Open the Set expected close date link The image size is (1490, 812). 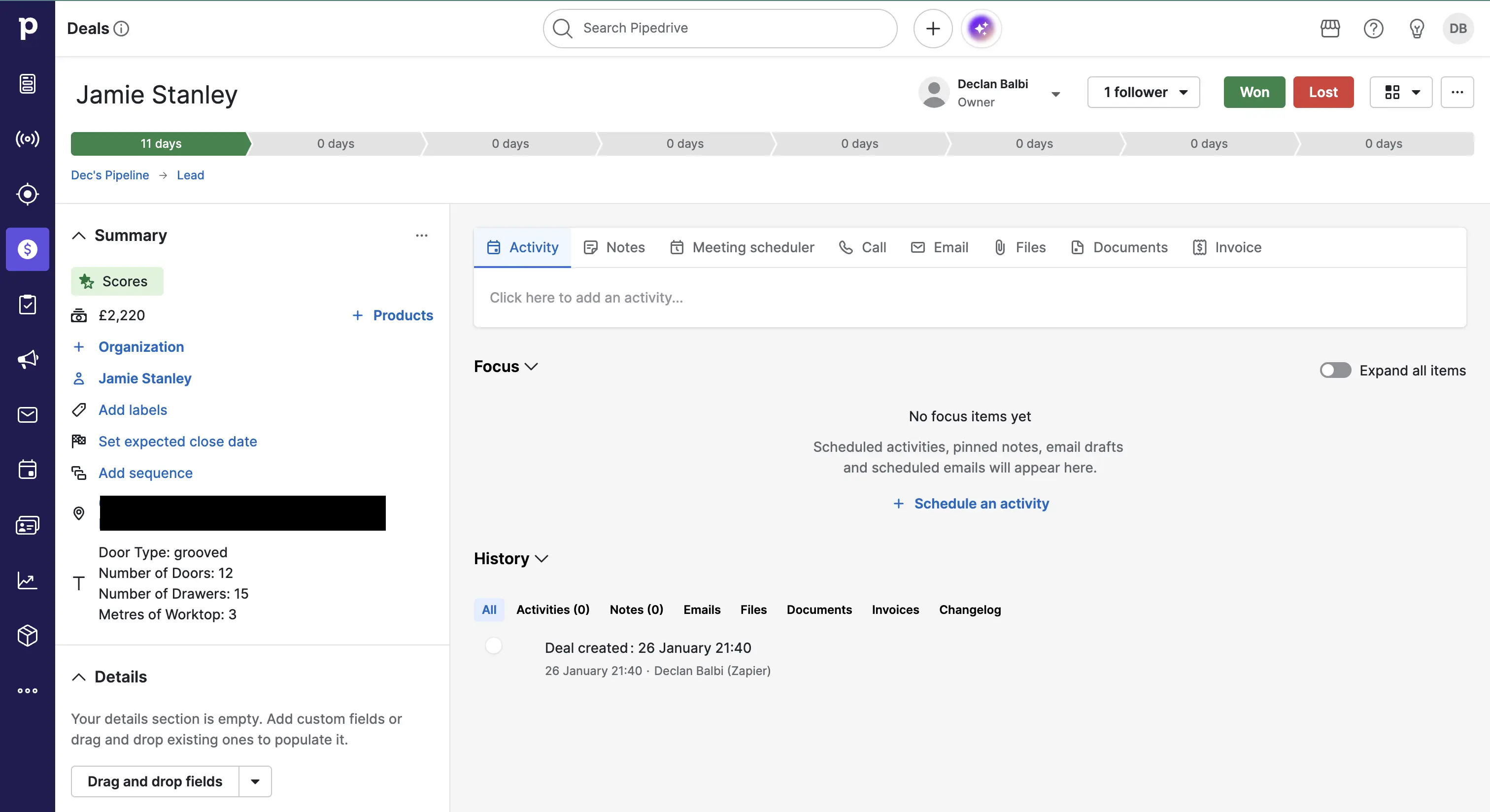[177, 441]
